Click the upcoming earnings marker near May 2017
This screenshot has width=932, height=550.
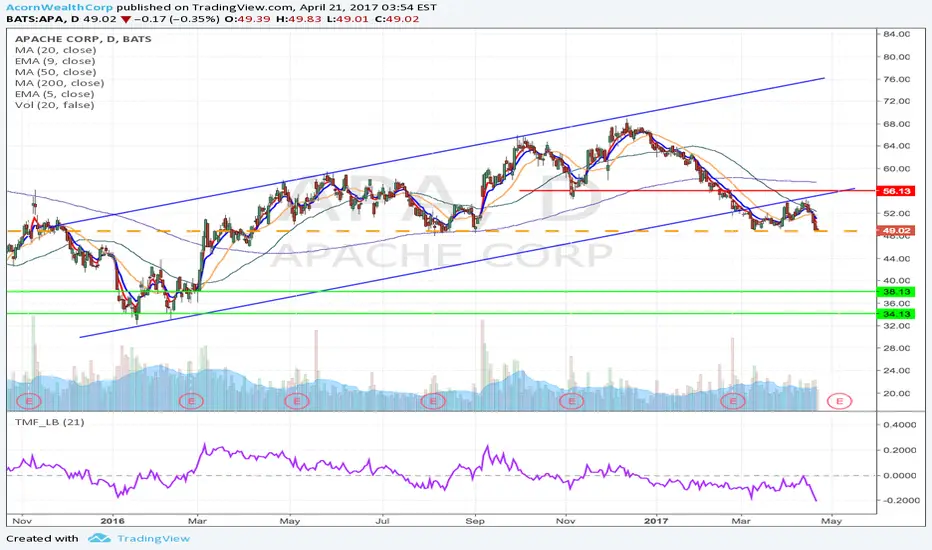click(839, 401)
